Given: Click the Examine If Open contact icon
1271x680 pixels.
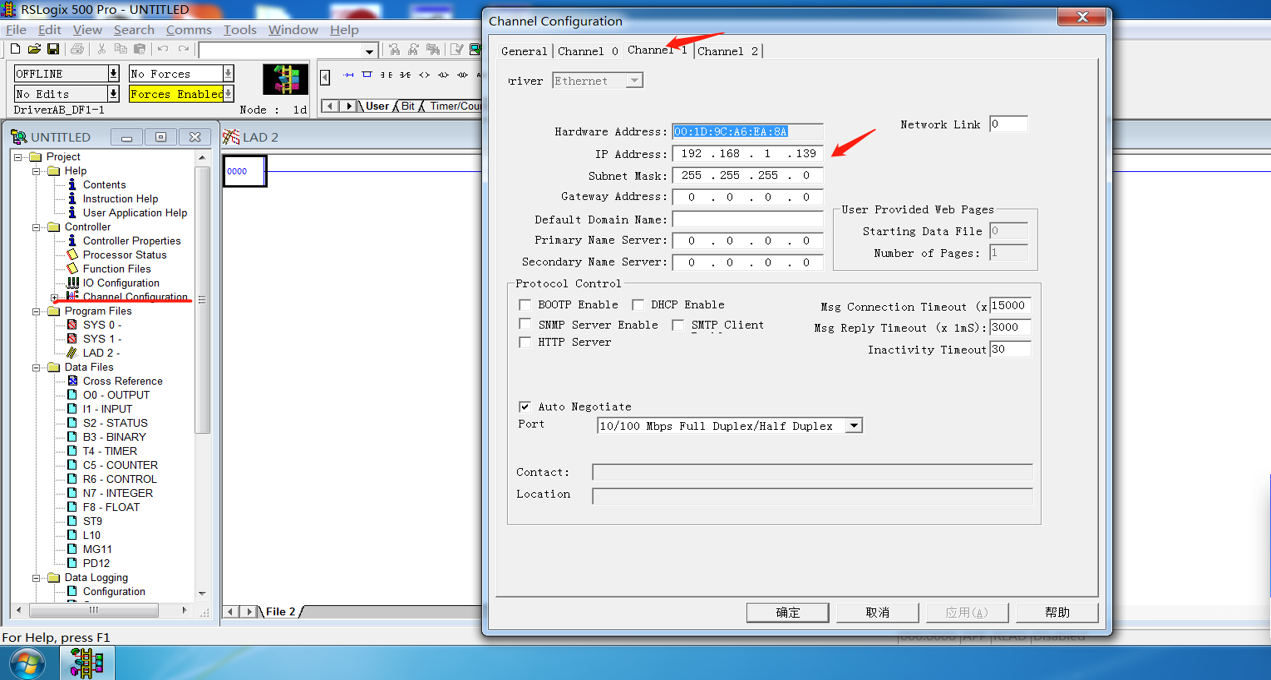Looking at the screenshot, I should pos(405,75).
